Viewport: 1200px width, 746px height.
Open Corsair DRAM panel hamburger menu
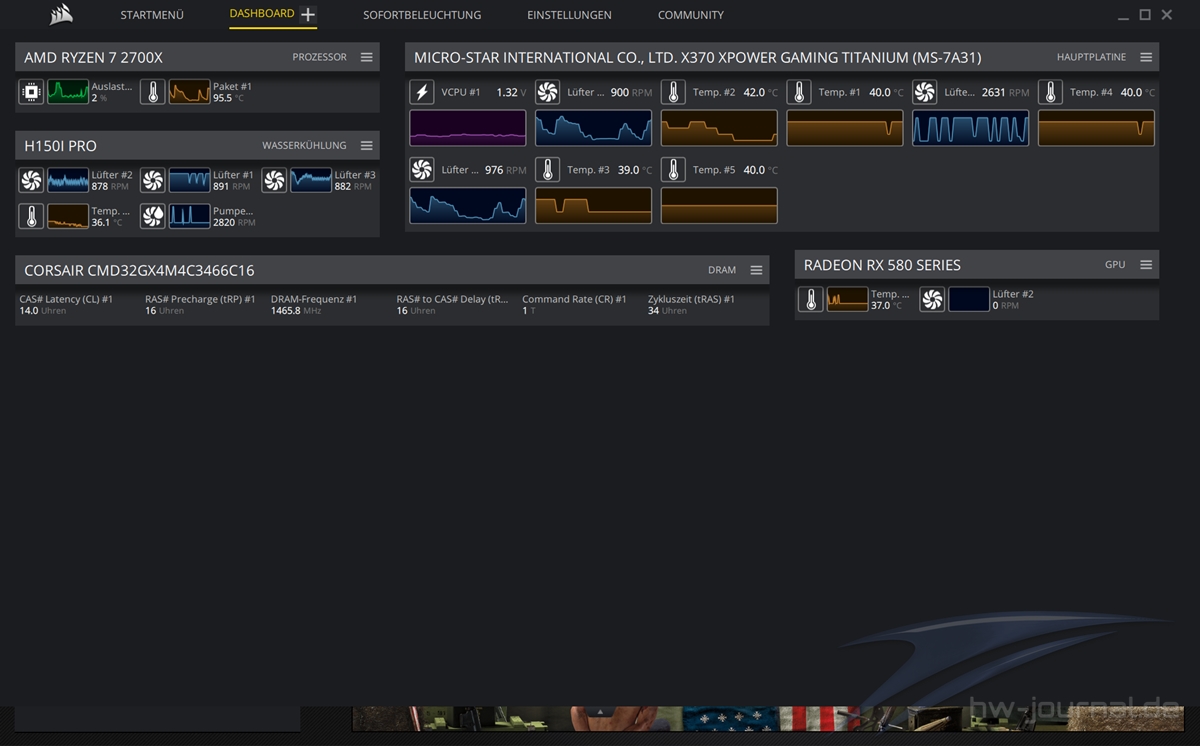coord(756,270)
